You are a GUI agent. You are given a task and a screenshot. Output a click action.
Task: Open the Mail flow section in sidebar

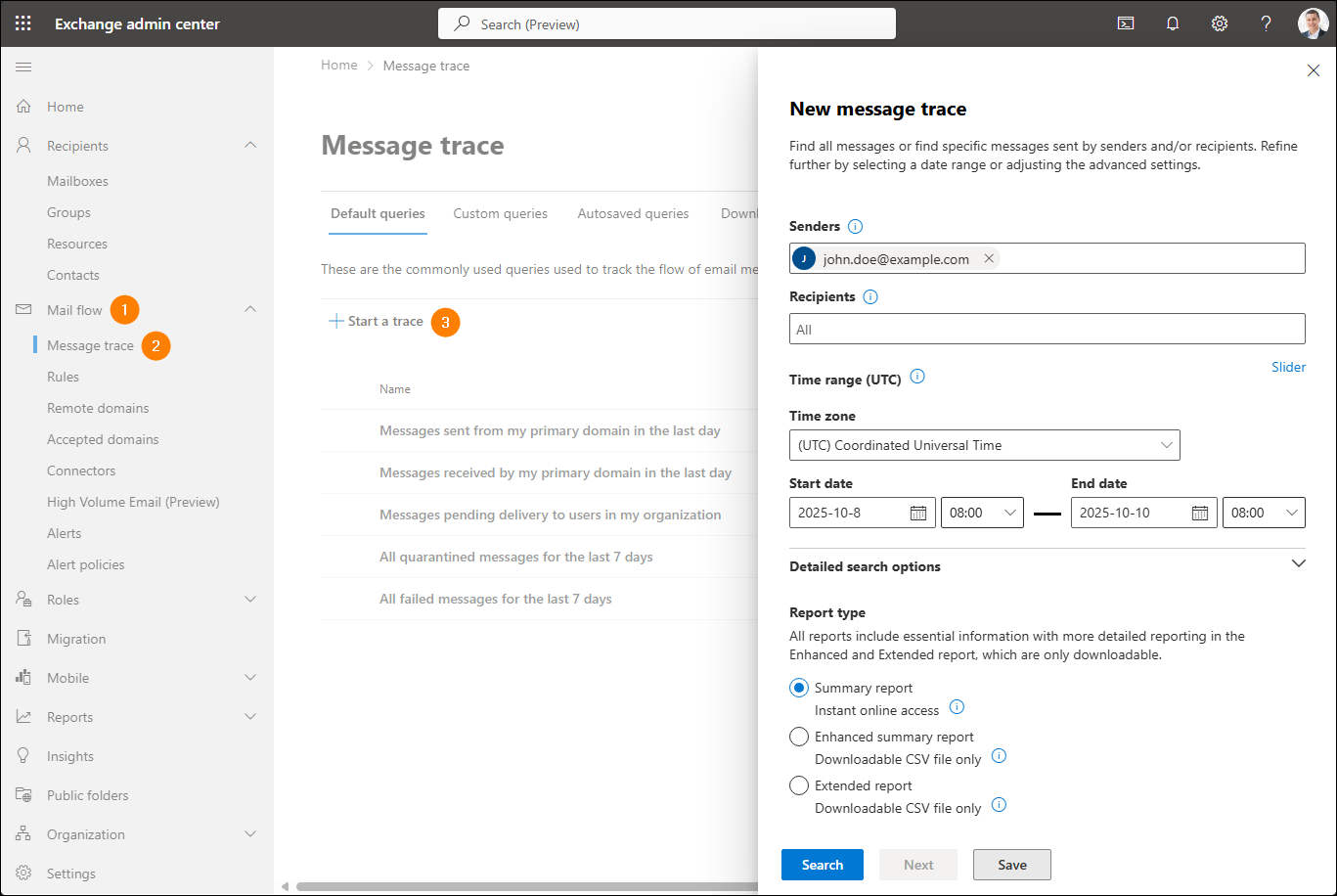coord(74,309)
